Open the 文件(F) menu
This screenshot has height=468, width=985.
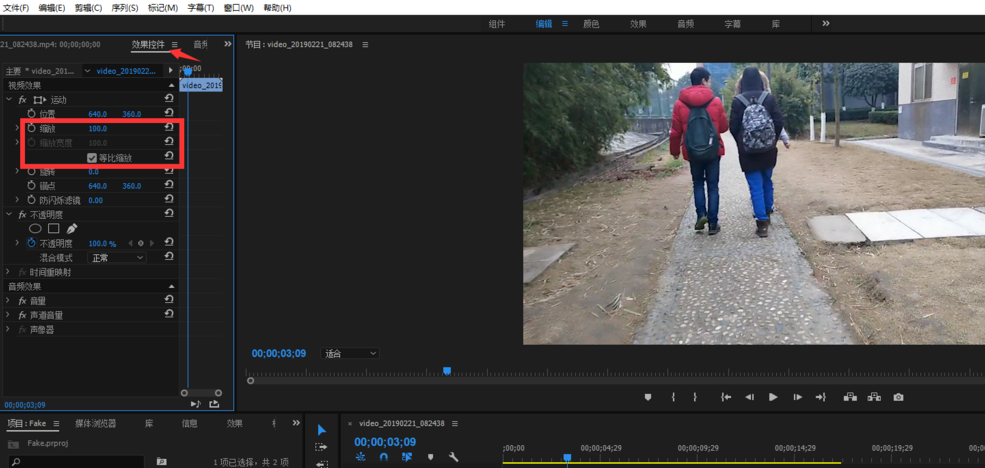pos(16,8)
